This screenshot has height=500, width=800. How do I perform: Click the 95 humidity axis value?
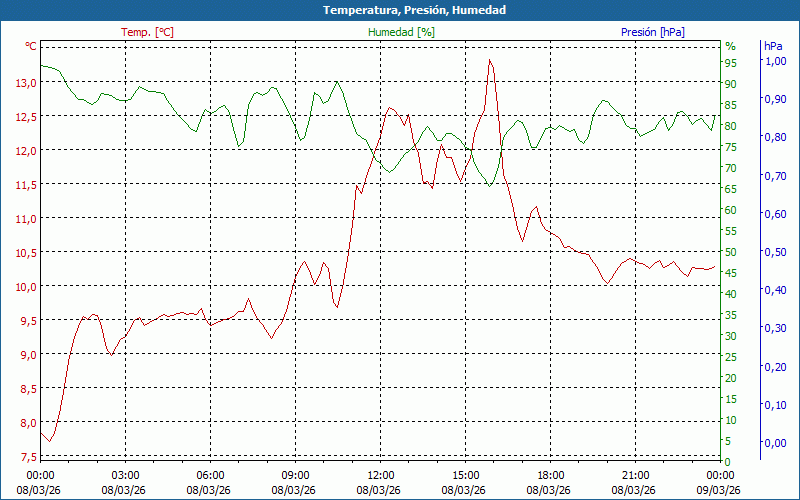[730, 63]
